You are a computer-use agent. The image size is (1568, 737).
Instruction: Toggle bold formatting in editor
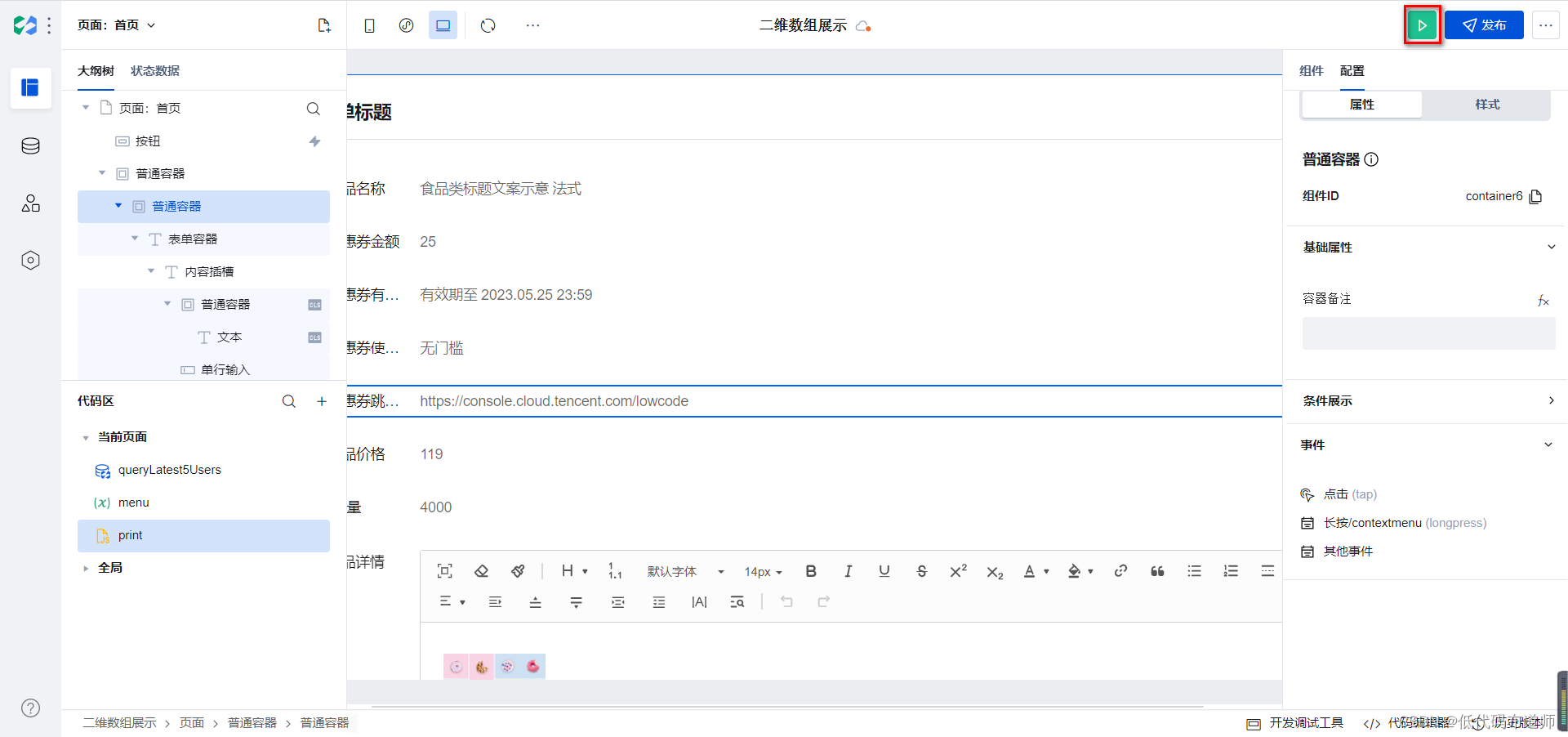[x=811, y=571]
